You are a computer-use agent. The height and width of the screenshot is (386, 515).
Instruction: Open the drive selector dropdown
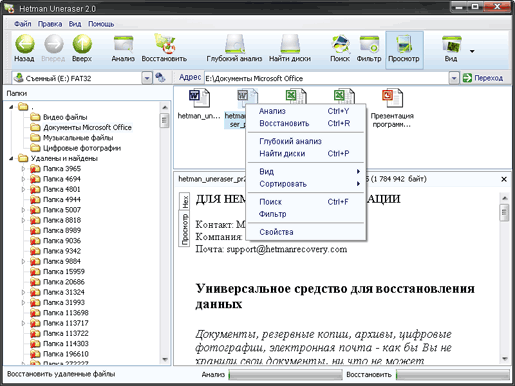147,78
